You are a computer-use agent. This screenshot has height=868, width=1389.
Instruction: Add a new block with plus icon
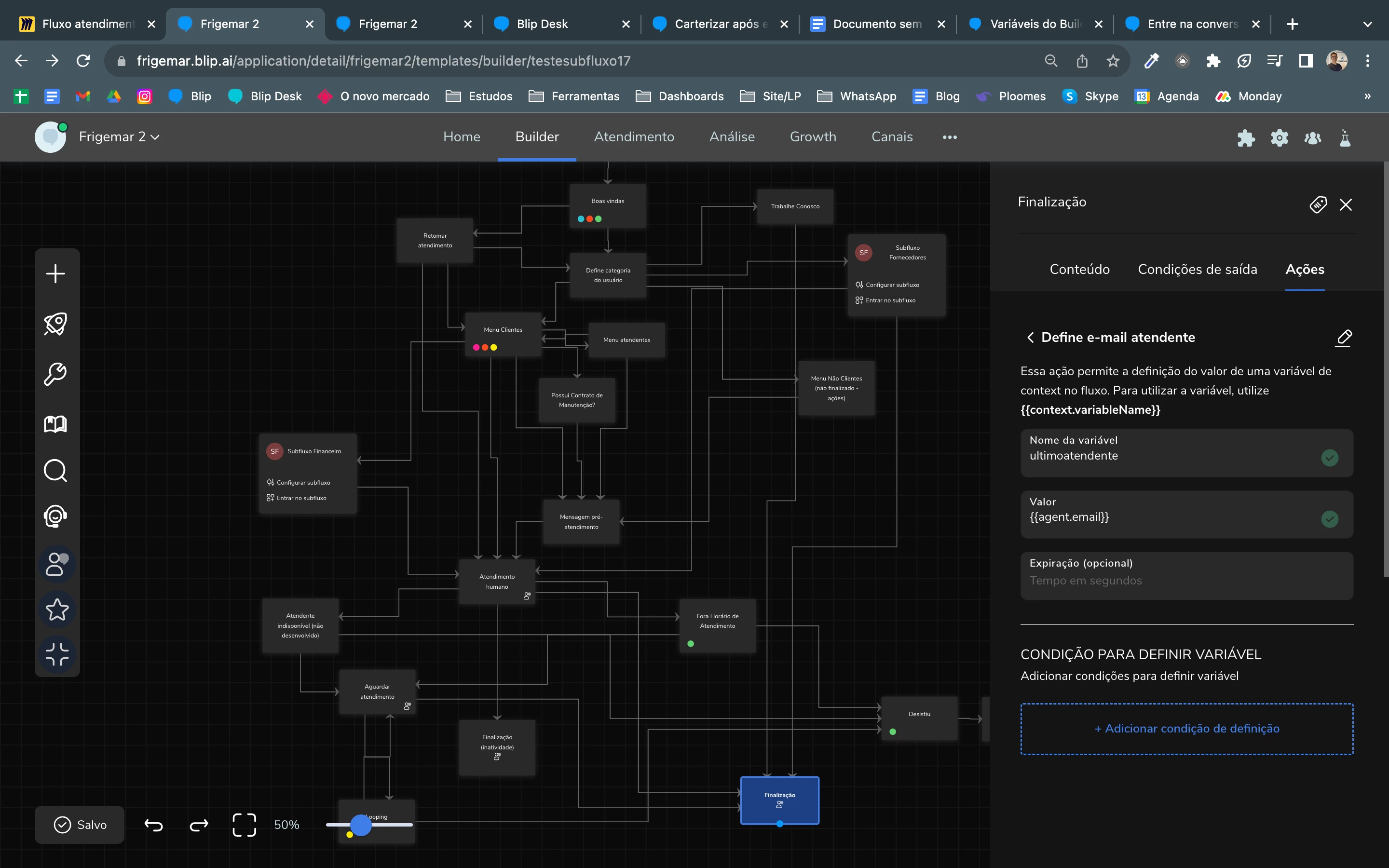[x=55, y=274]
